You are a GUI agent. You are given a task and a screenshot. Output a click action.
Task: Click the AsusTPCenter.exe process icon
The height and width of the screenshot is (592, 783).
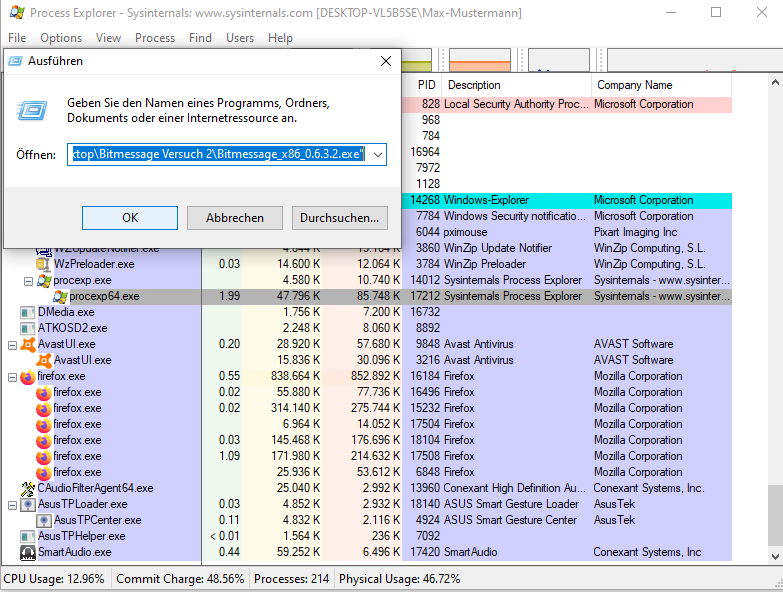click(44, 521)
